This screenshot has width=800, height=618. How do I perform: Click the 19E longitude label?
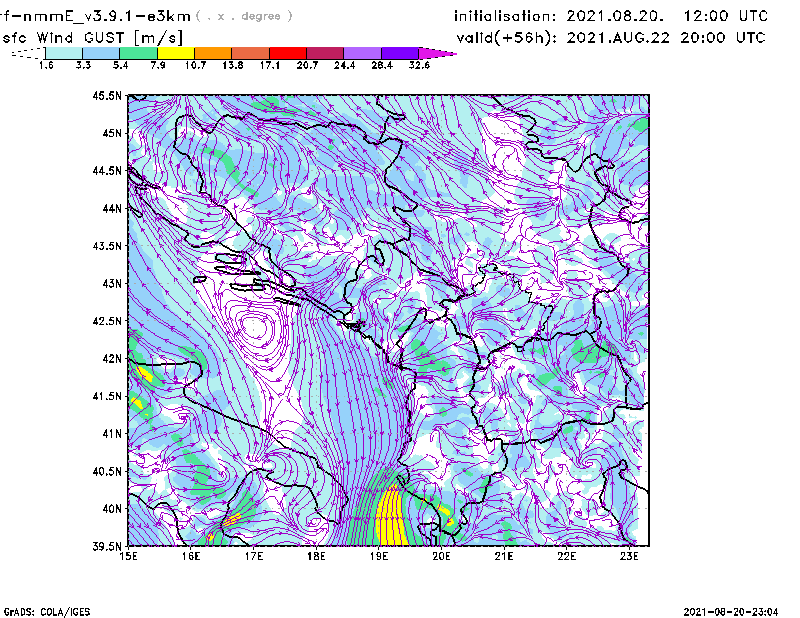379,556
